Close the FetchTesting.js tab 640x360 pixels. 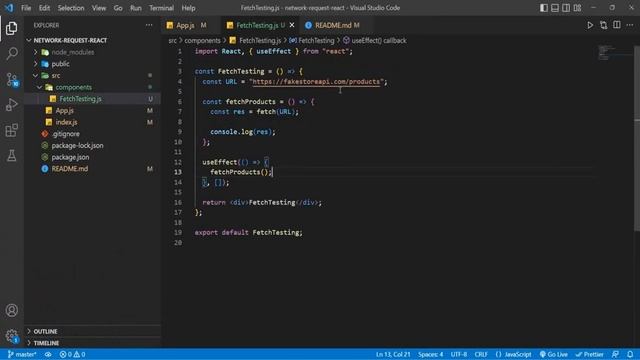[x=292, y=25]
